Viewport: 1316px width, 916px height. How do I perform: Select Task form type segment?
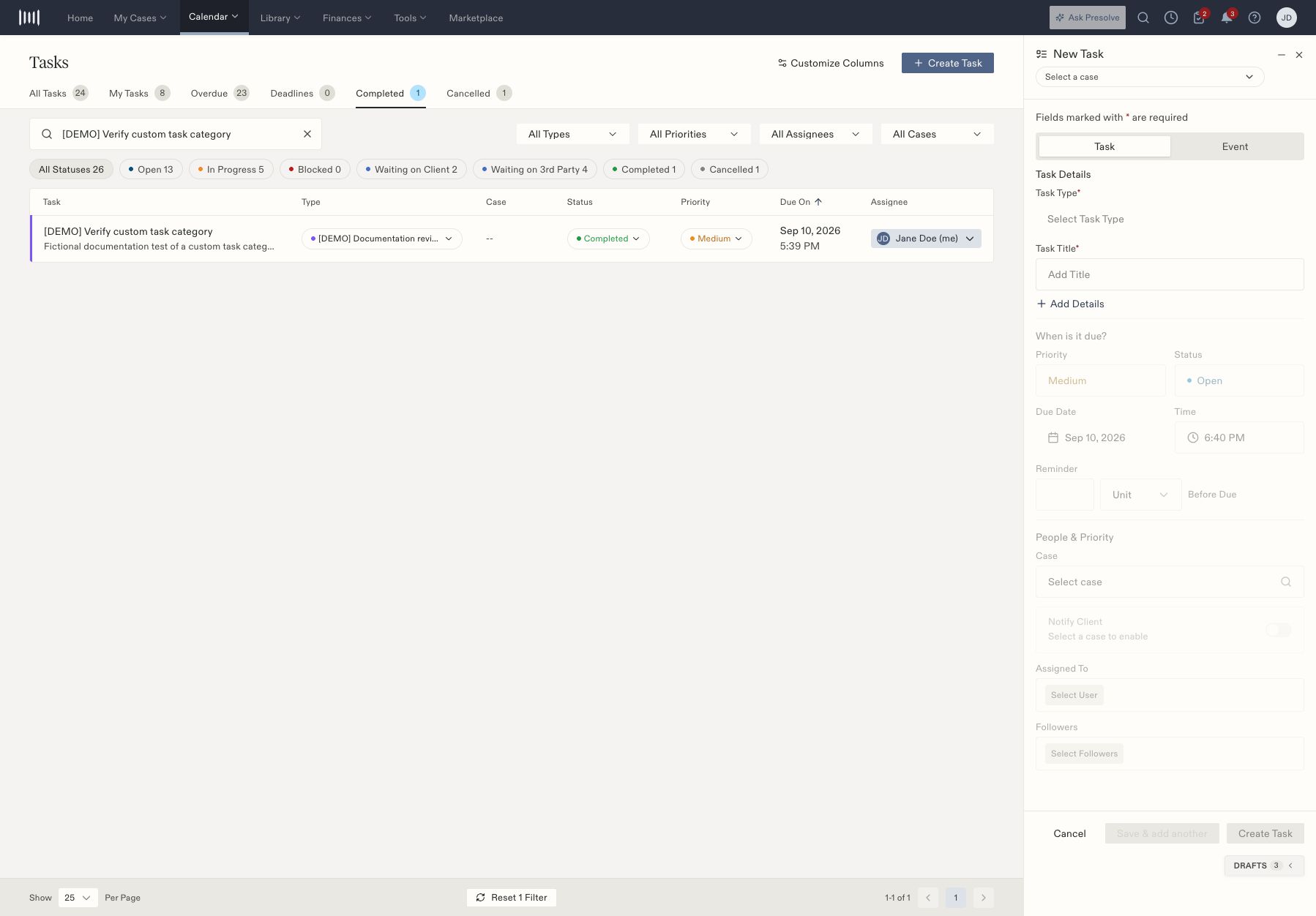coord(1104,146)
